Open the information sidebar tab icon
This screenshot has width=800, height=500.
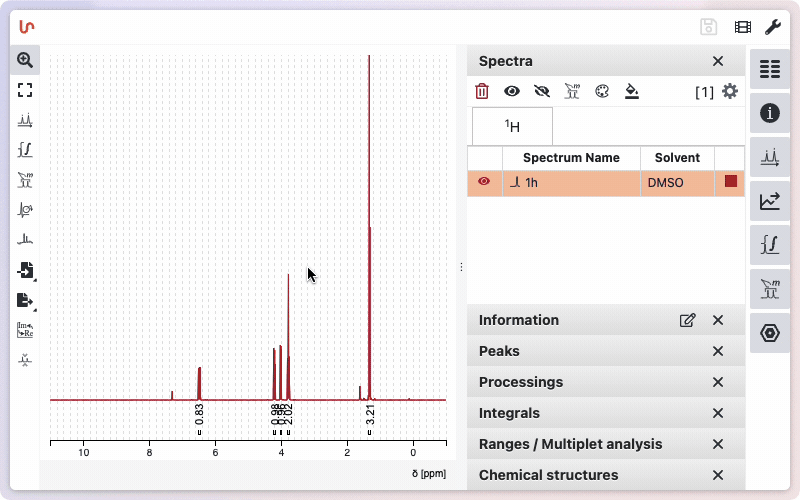pyautogui.click(x=769, y=112)
